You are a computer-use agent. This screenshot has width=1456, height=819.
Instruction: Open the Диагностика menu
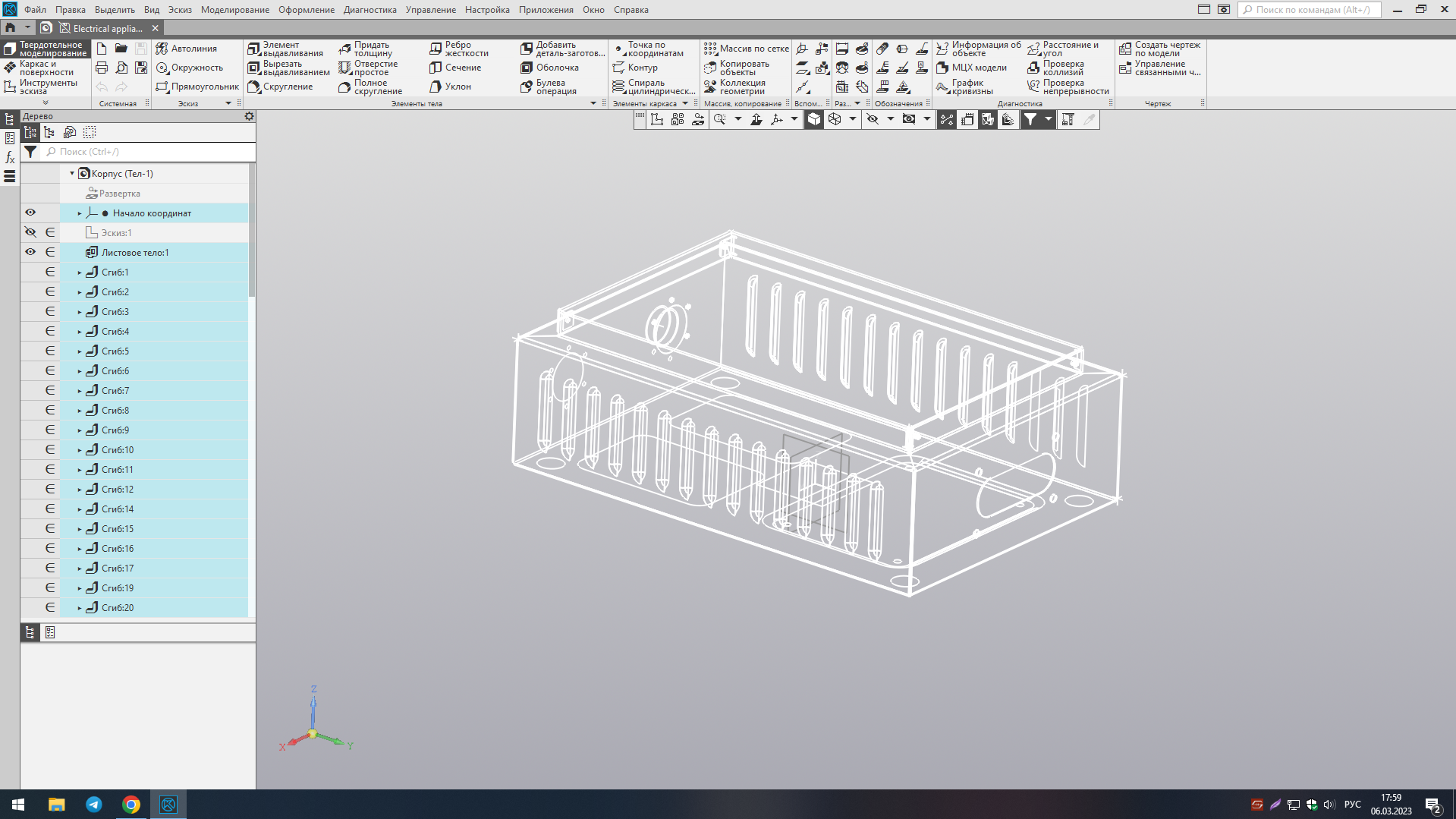click(x=370, y=10)
